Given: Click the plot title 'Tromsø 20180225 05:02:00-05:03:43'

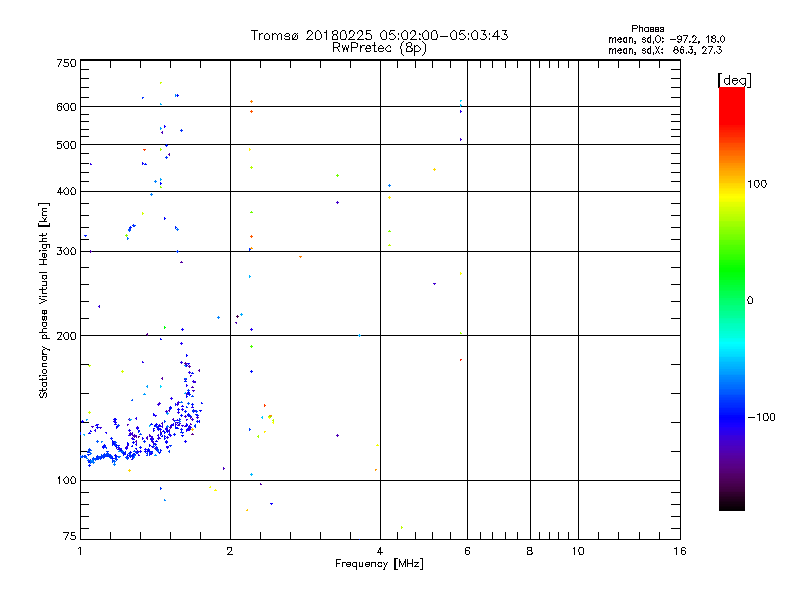Looking at the screenshot, I should (379, 35).
